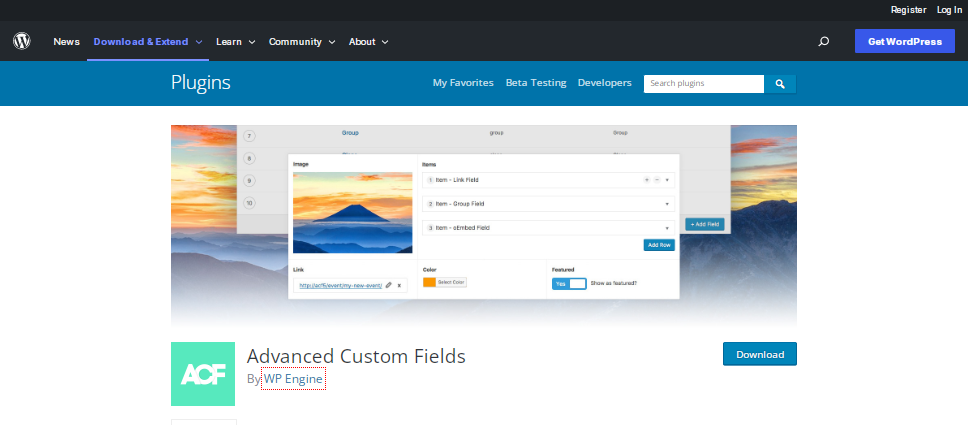Viewport: 968px width, 425px height.
Task: Open the site search magnifier icon
Action: [x=824, y=41]
